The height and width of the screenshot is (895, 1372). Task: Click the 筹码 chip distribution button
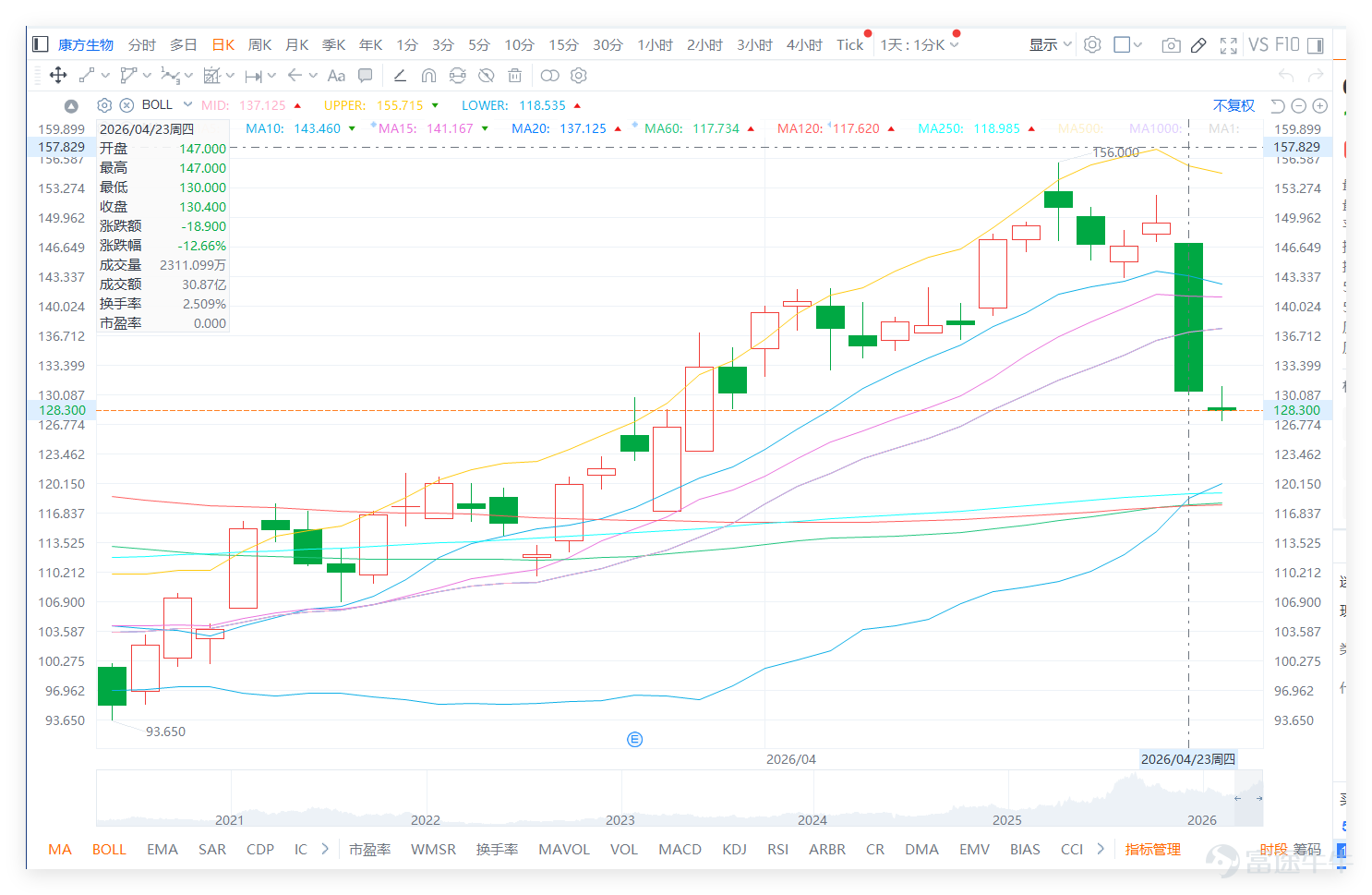click(x=1306, y=849)
